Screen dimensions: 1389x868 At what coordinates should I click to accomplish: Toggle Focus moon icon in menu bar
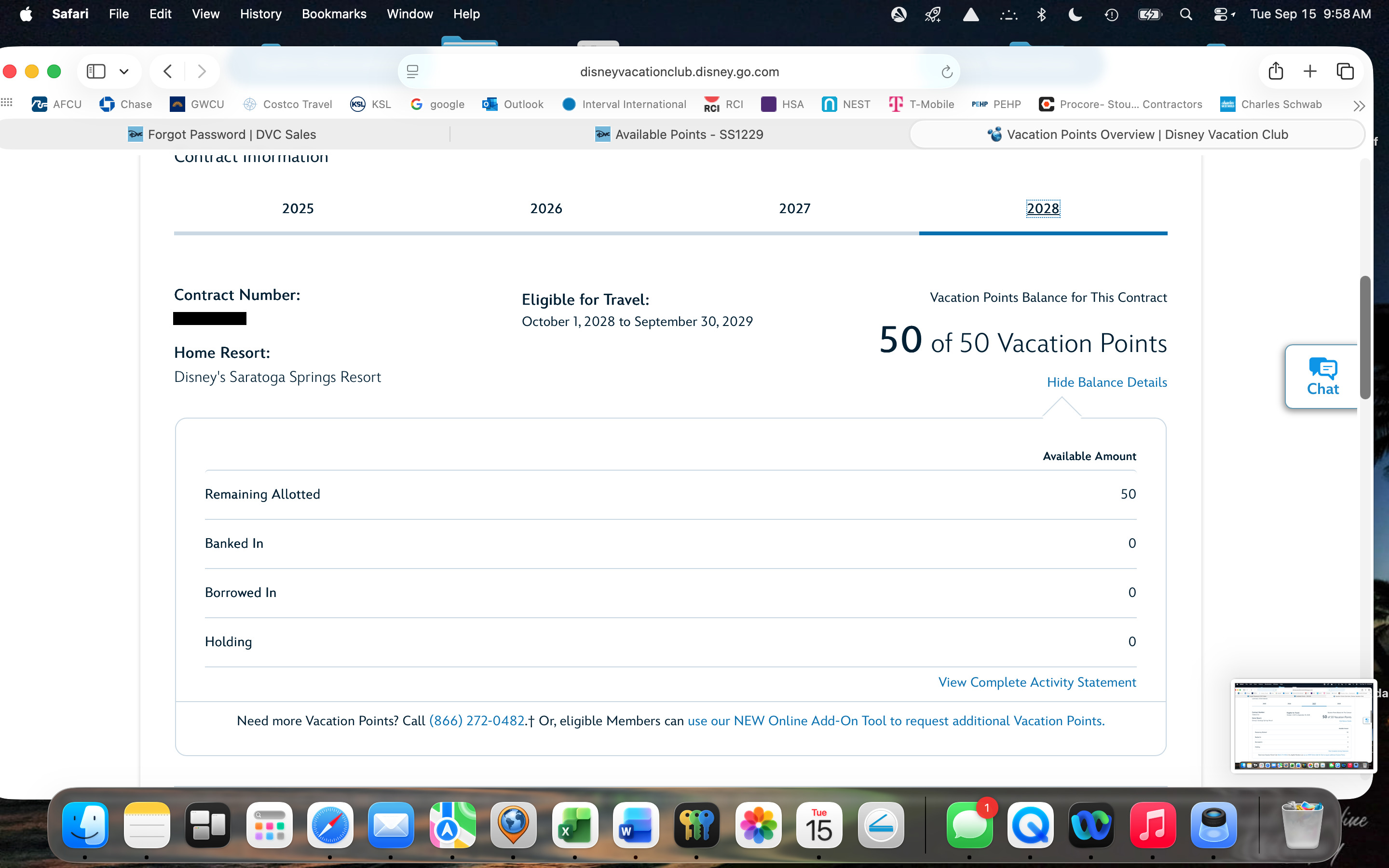[1075, 14]
